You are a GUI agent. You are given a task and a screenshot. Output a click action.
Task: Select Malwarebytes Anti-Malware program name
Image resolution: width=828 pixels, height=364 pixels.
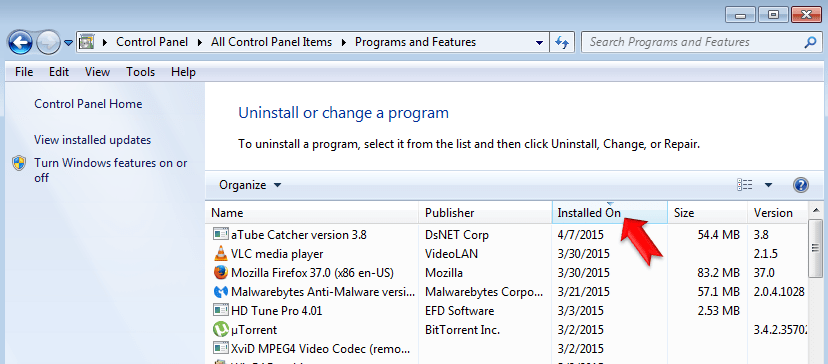323,292
